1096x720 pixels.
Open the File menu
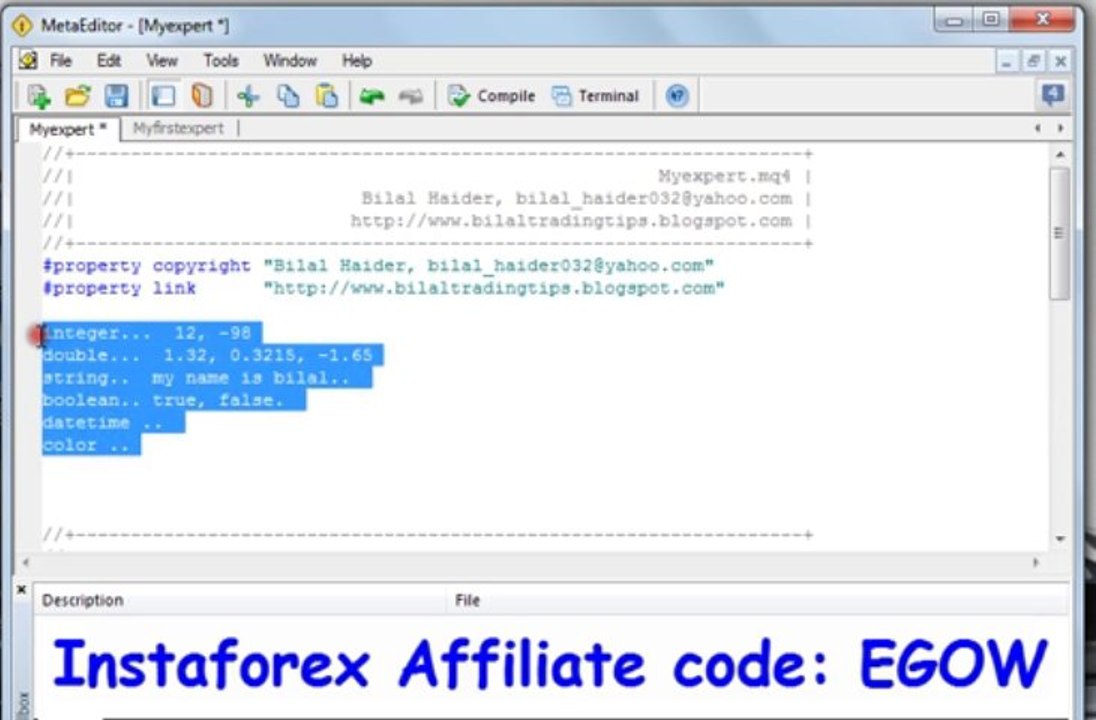61,61
